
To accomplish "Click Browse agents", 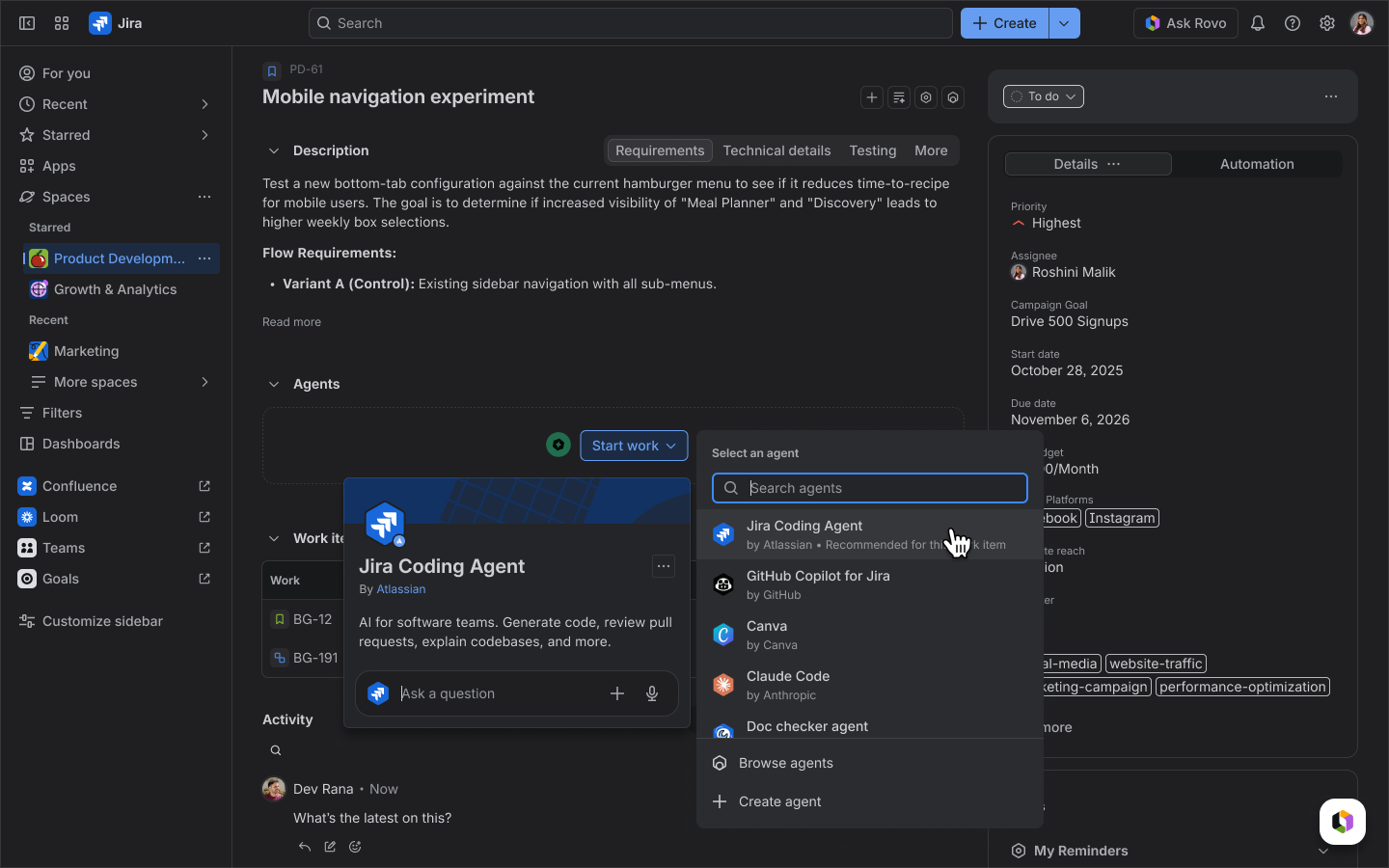I will 870,763.
